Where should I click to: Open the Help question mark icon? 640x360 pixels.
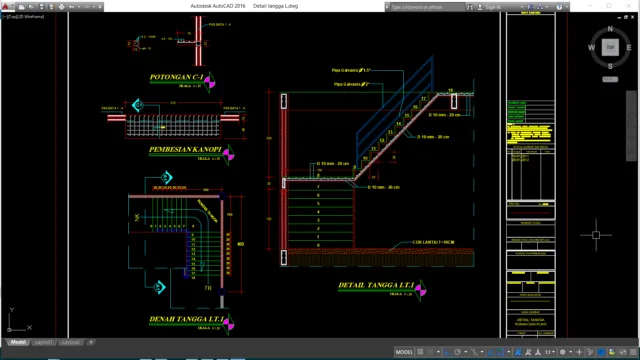coord(559,7)
